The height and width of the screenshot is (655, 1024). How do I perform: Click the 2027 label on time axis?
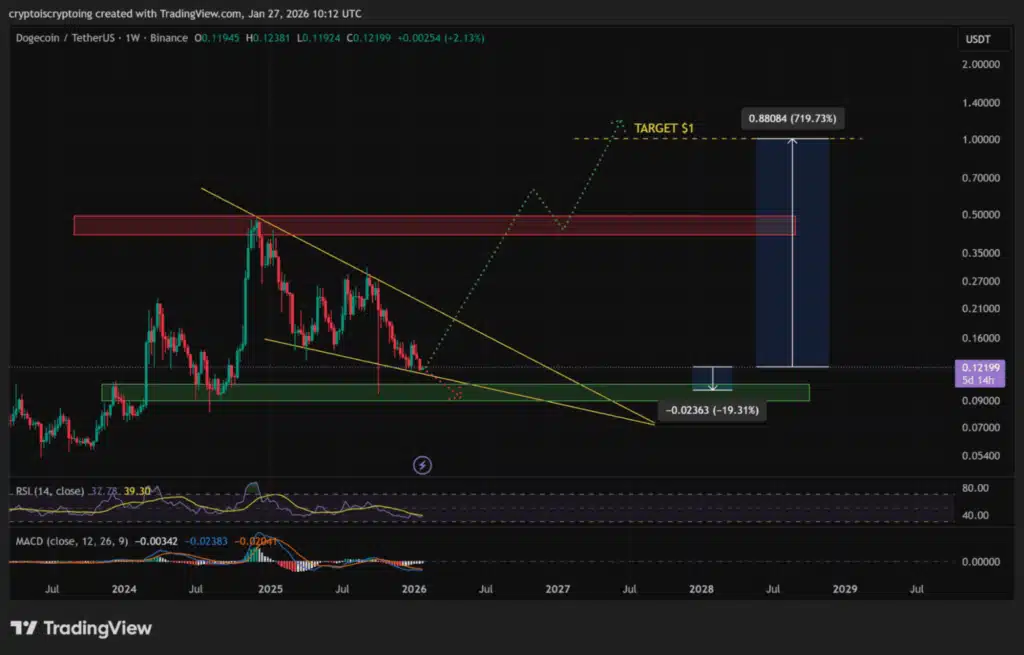coord(557,590)
